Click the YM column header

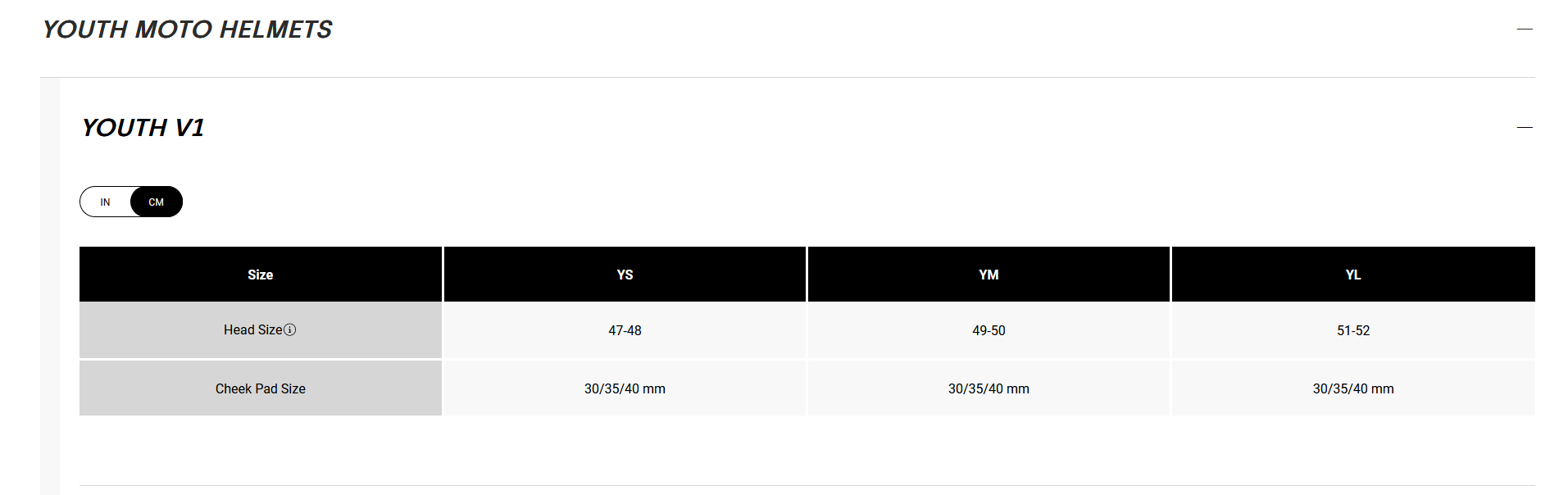click(x=989, y=275)
